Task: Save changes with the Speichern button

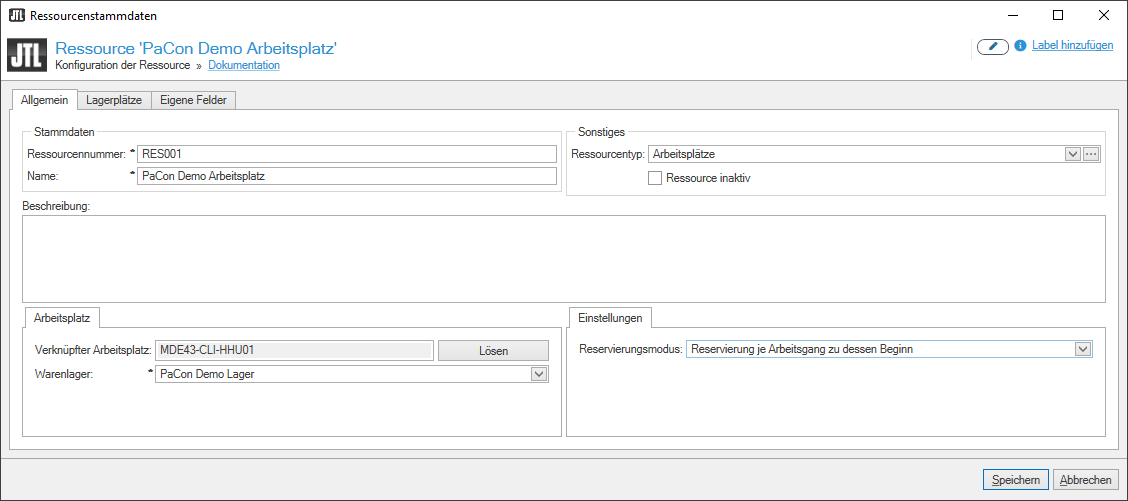Action: [x=1016, y=480]
